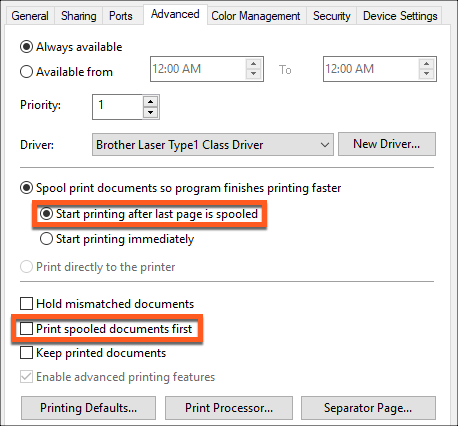The image size is (458, 426).
Task: Click the Print Processor... button
Action: tap(229, 408)
